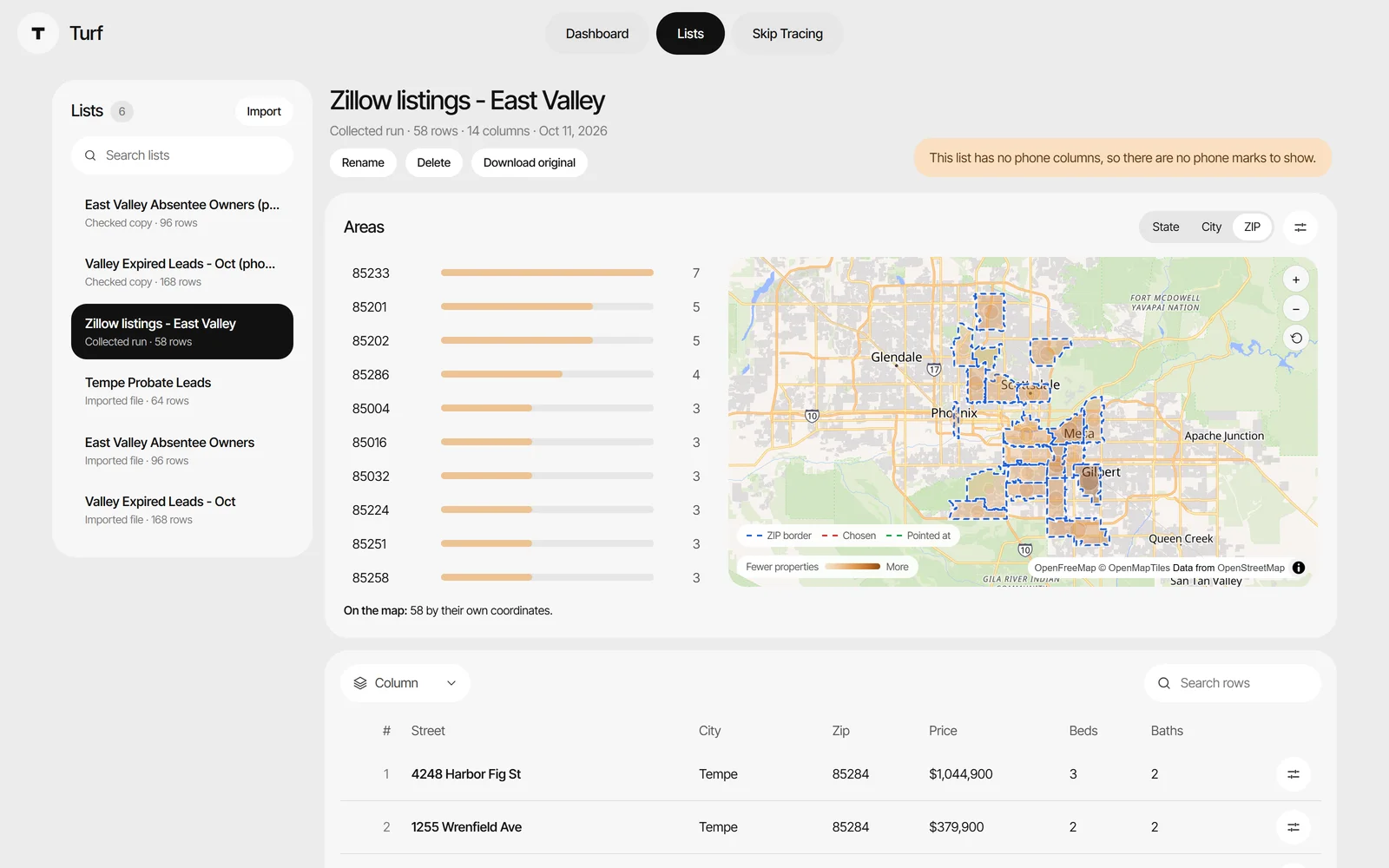1389x868 pixels.
Task: Select ZIP 85032 row
Action: click(526, 476)
